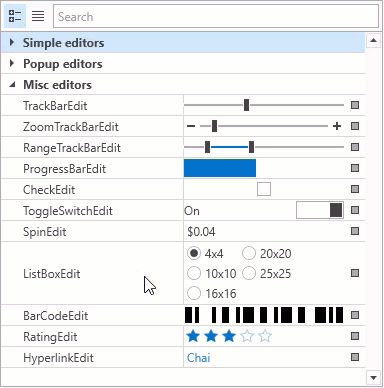384x388 pixels.
Task: Select the RangeTrackBarEdit row label
Action: [x=72, y=148]
